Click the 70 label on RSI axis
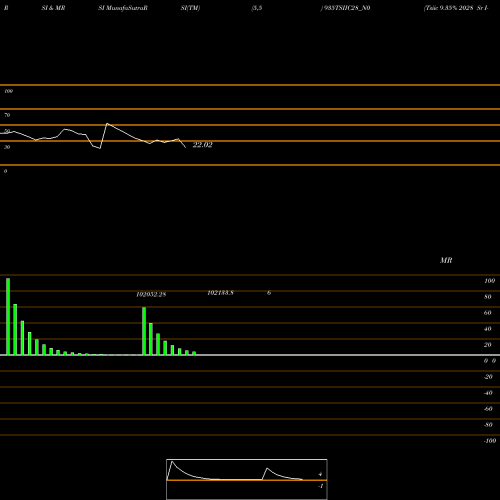Image resolution: width=500 pixels, height=500 pixels. (x=7, y=115)
